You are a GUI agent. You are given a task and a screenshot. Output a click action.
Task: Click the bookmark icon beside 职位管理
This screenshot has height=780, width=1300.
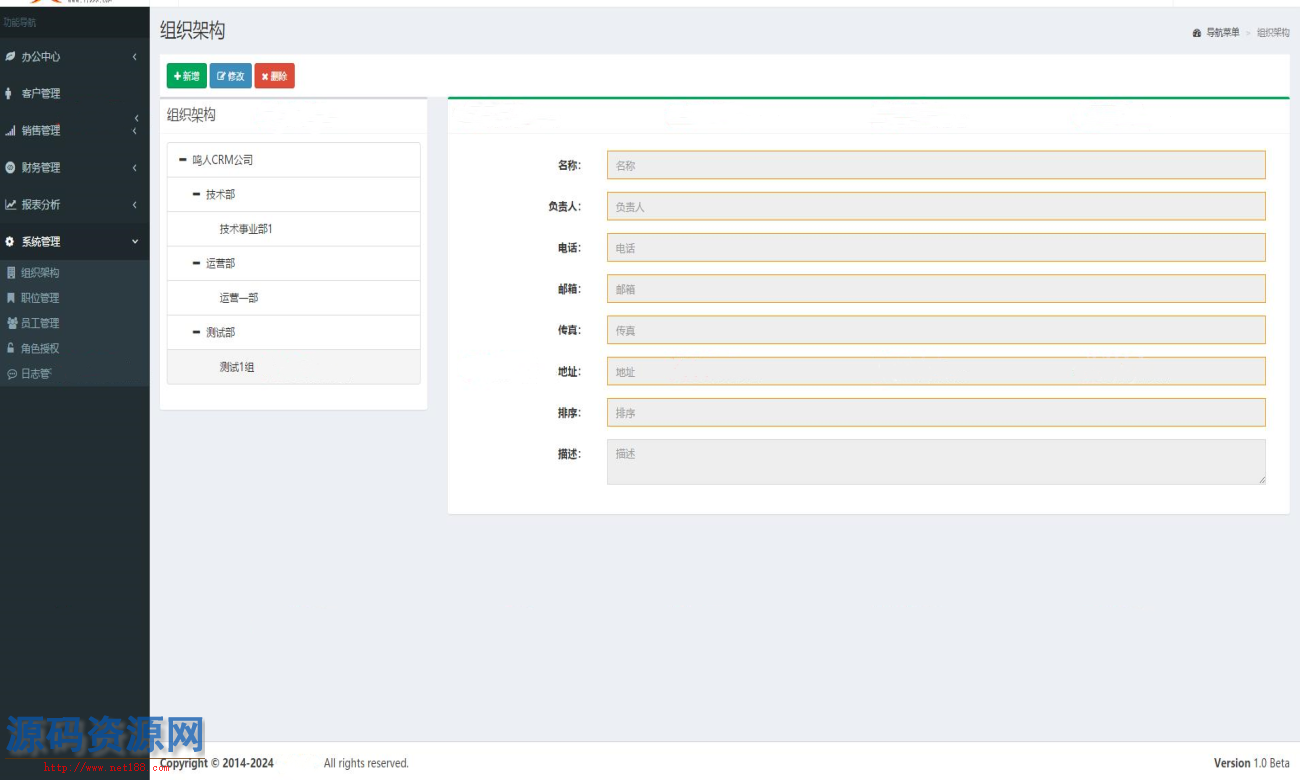(x=11, y=298)
